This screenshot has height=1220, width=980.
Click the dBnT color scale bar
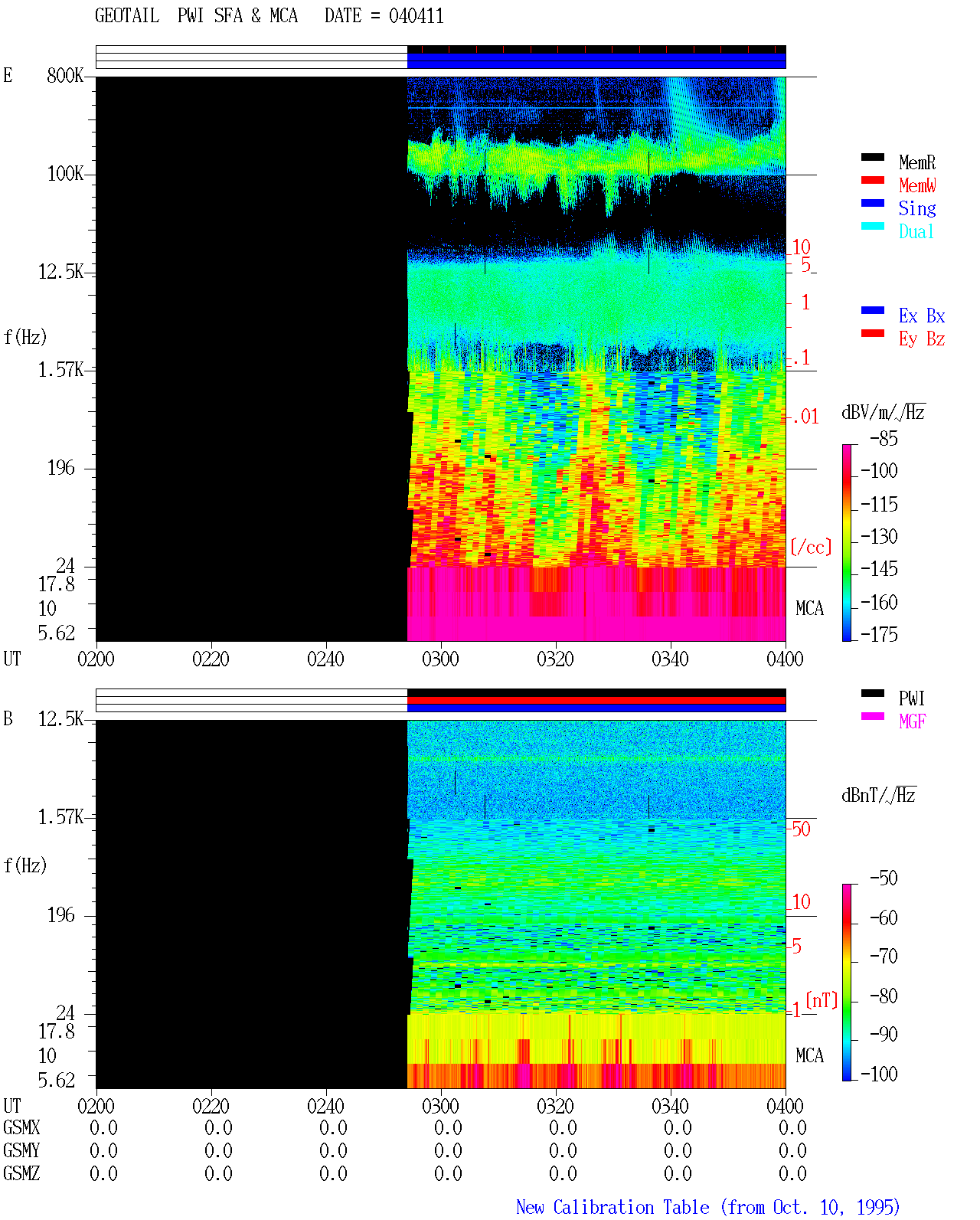847,983
